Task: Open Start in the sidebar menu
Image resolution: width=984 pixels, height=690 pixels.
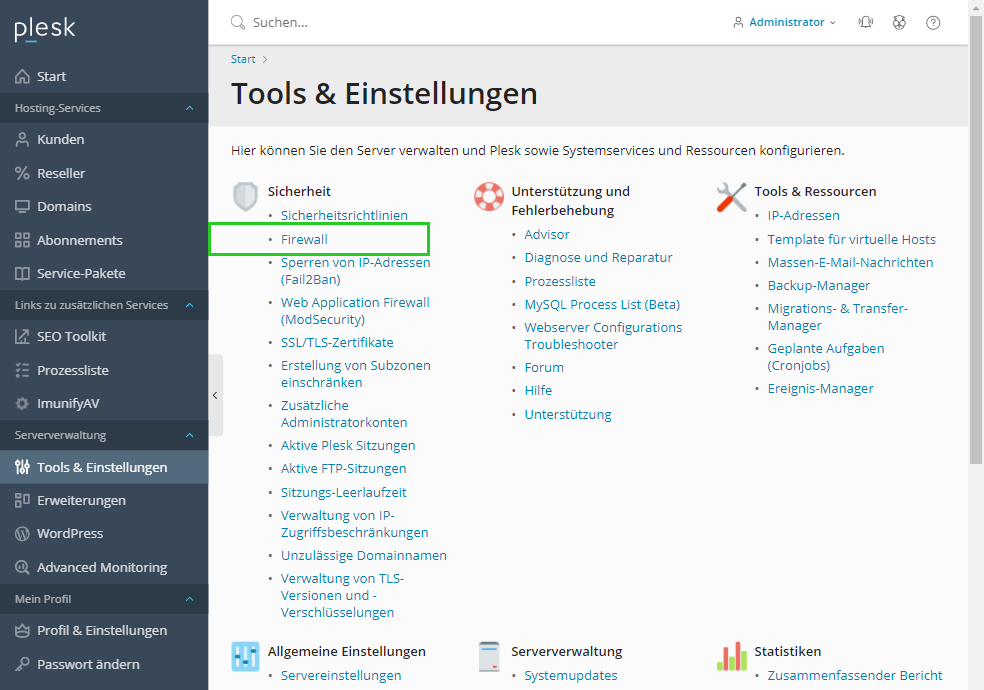Action: [x=104, y=77]
